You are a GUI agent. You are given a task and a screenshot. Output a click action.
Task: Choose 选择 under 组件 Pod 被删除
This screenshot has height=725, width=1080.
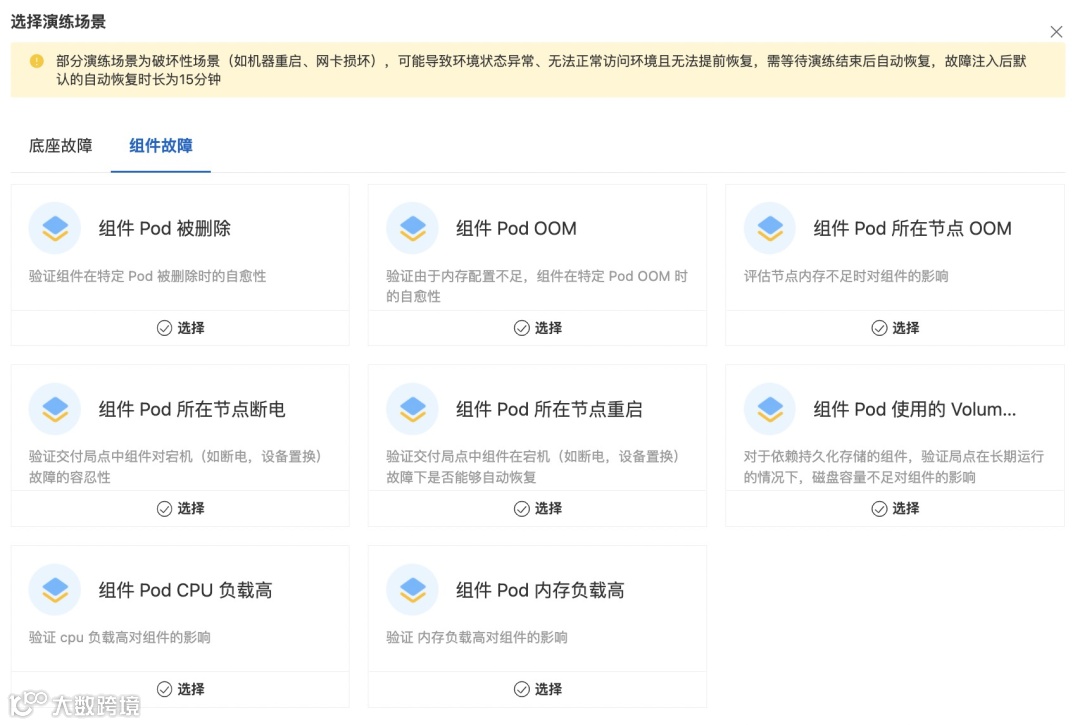(180, 328)
